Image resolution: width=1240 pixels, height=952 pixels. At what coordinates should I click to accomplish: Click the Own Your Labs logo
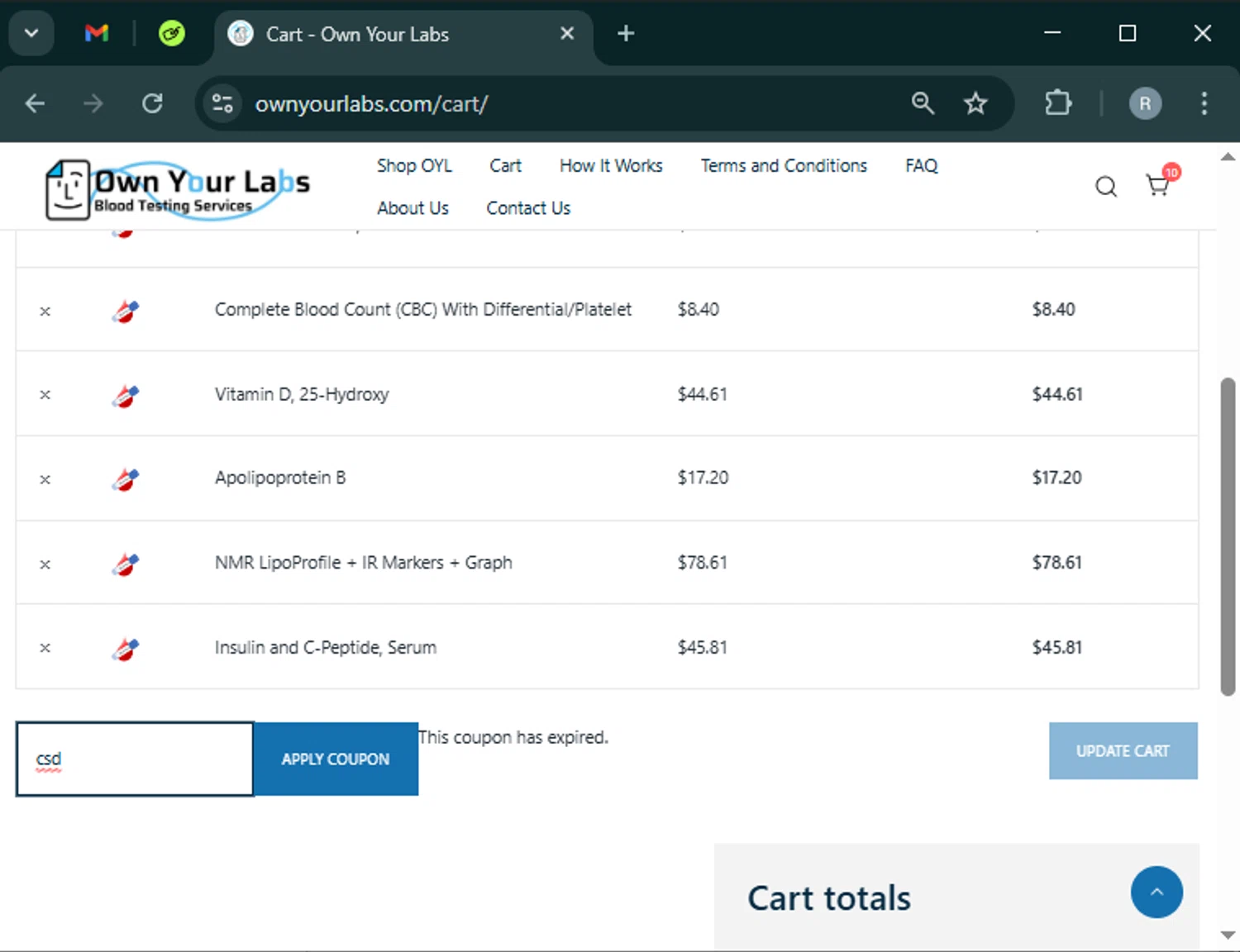pyautogui.click(x=178, y=190)
